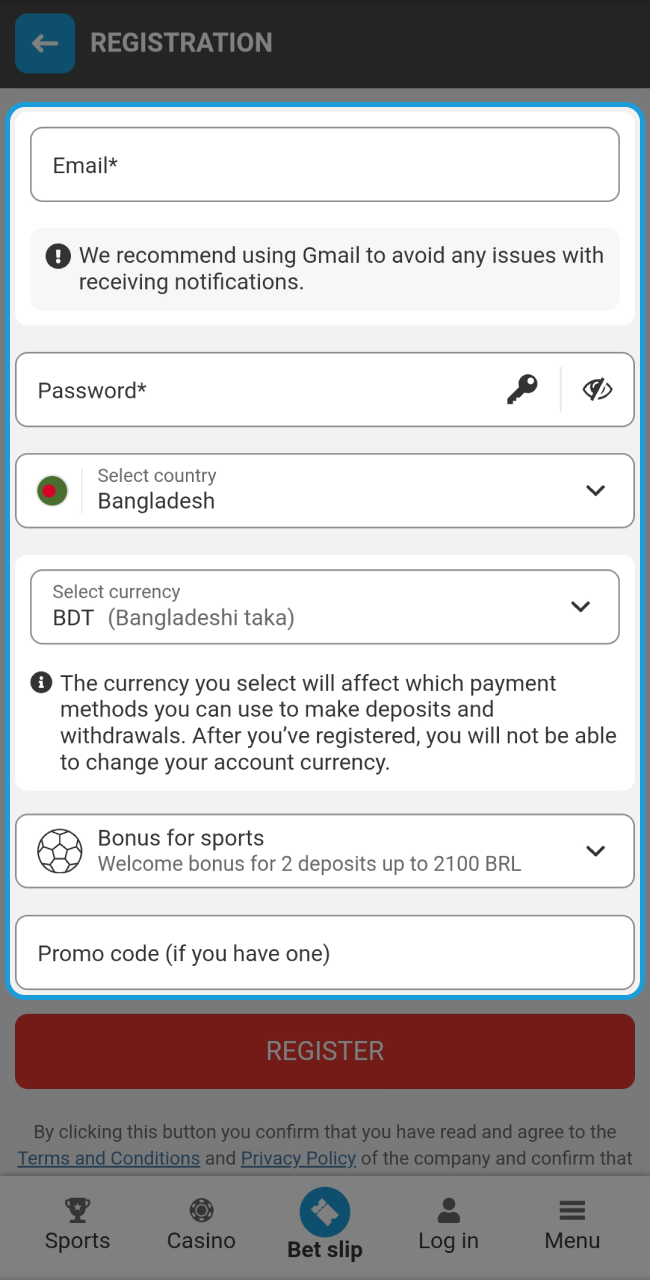Image resolution: width=650 pixels, height=1280 pixels.
Task: Expand the Select country dropdown
Action: (595, 491)
